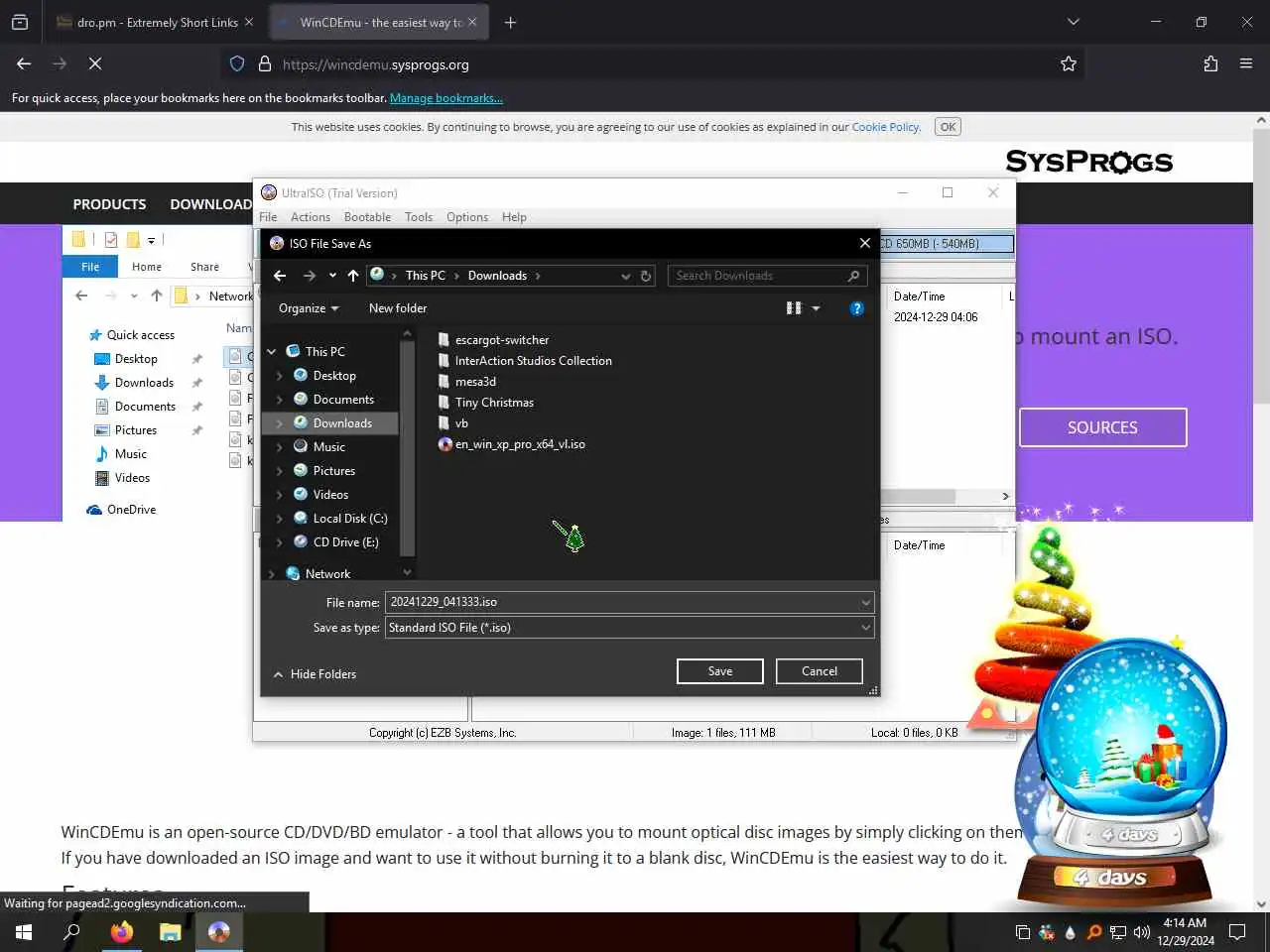Select Downloads in File Explorer Quick access
Image resolution: width=1270 pixels, height=952 pixels.
tap(144, 383)
